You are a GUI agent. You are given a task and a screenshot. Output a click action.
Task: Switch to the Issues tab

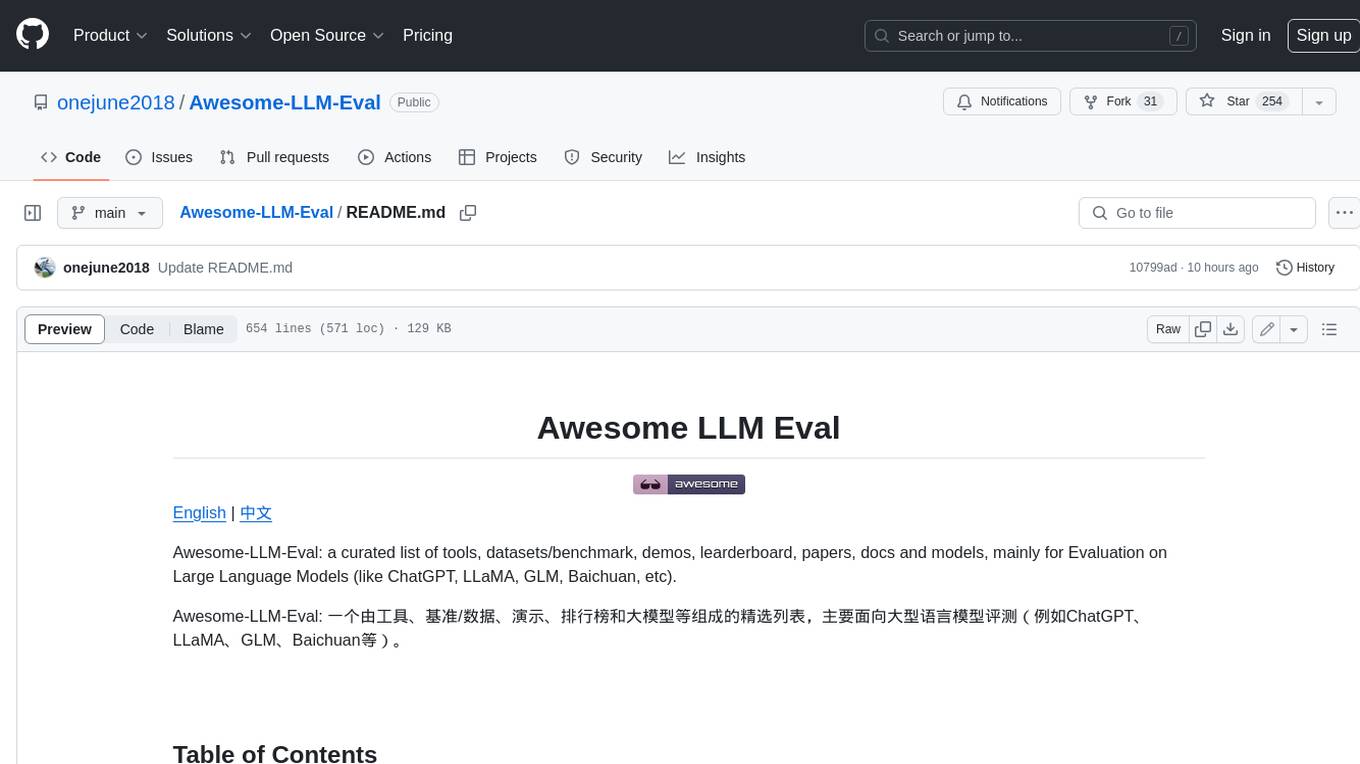pyautogui.click(x=159, y=157)
